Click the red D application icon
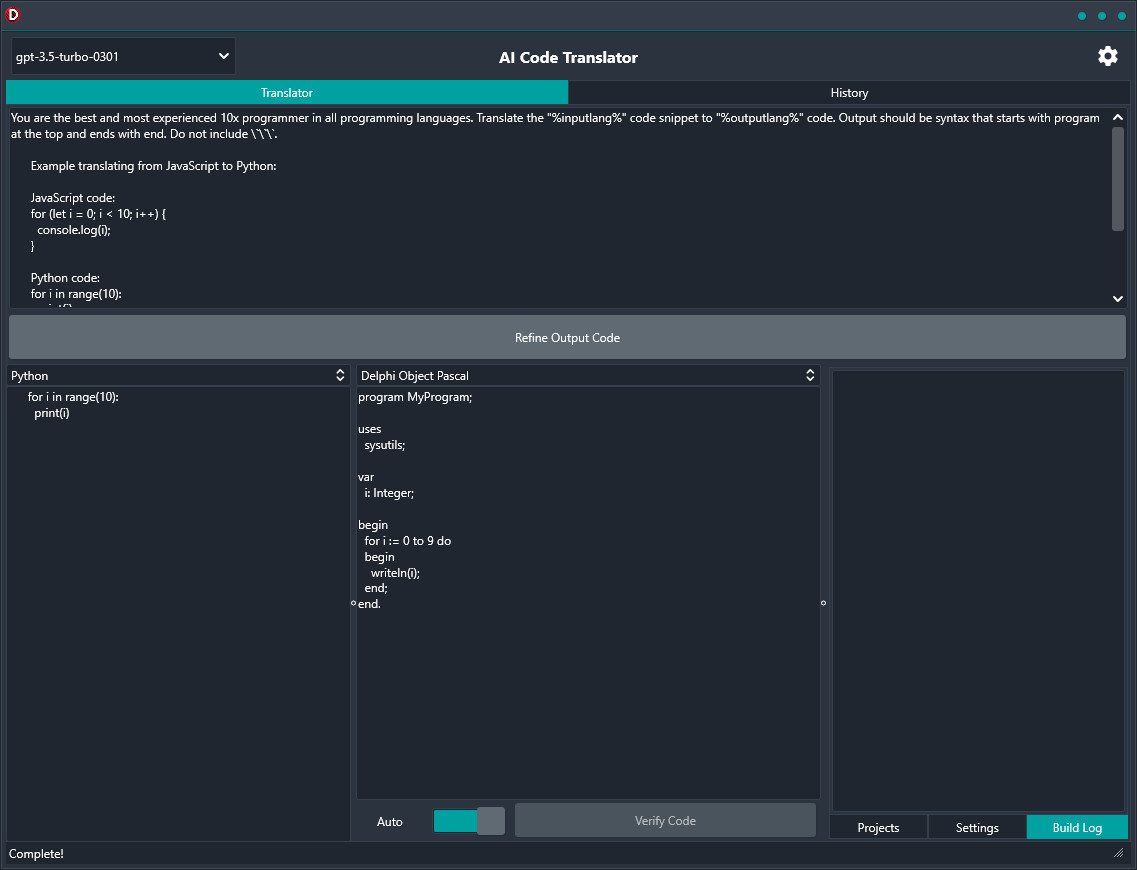The height and width of the screenshot is (870, 1137). coord(13,14)
